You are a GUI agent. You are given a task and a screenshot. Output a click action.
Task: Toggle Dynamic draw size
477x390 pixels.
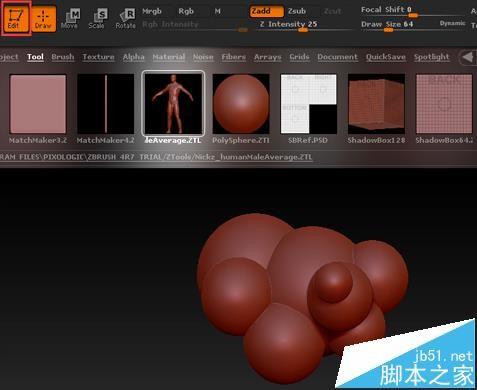[452, 23]
